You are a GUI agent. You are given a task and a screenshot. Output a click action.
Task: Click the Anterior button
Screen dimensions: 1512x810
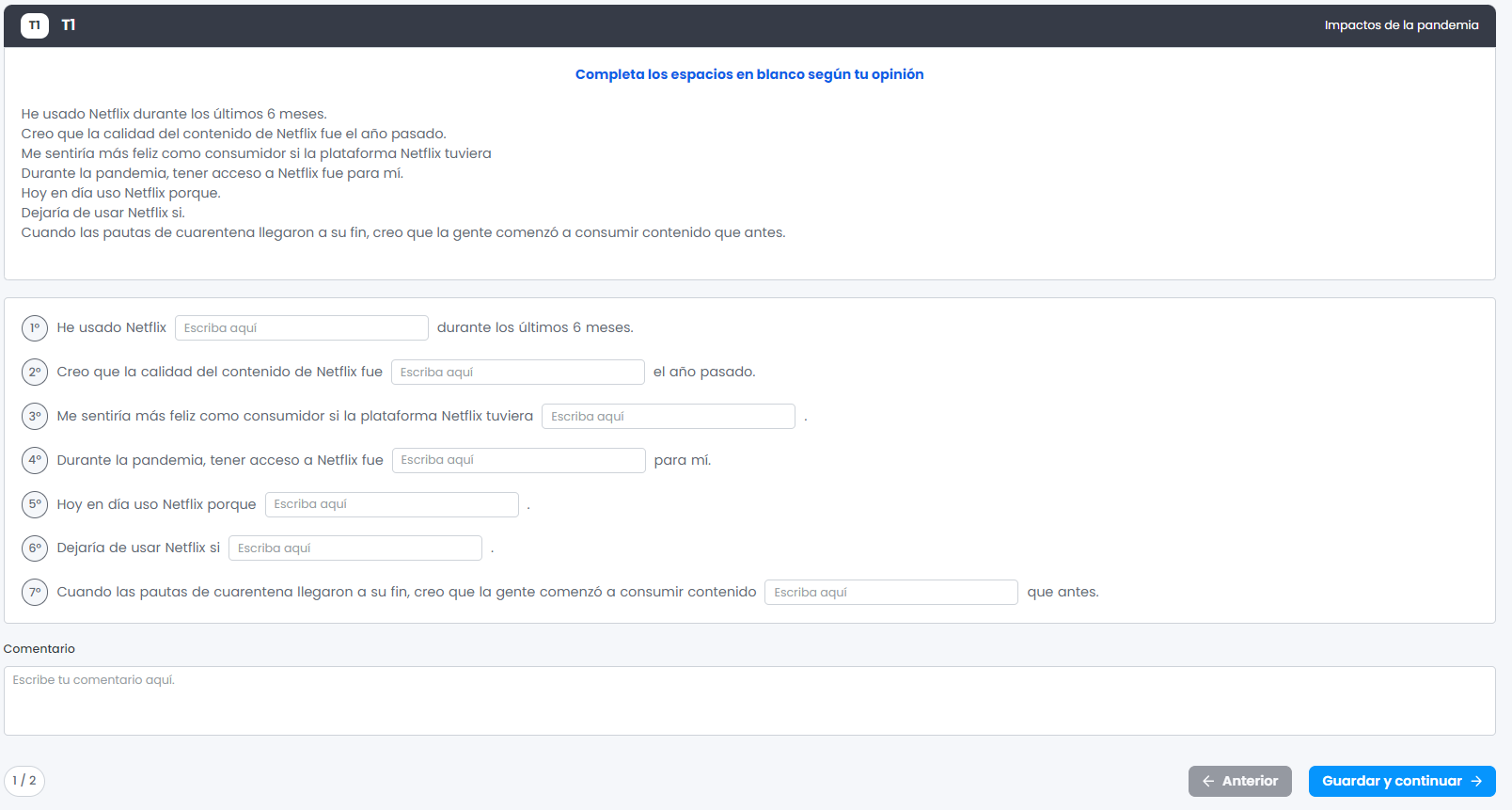click(1239, 781)
